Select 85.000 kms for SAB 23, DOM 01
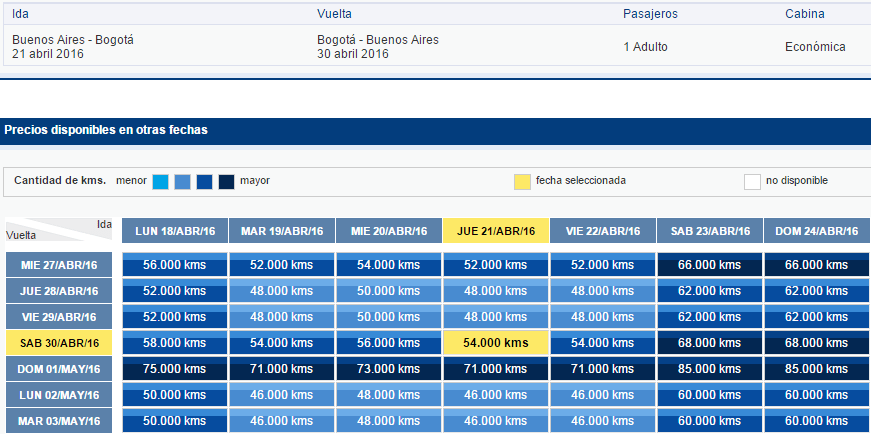 [710, 368]
